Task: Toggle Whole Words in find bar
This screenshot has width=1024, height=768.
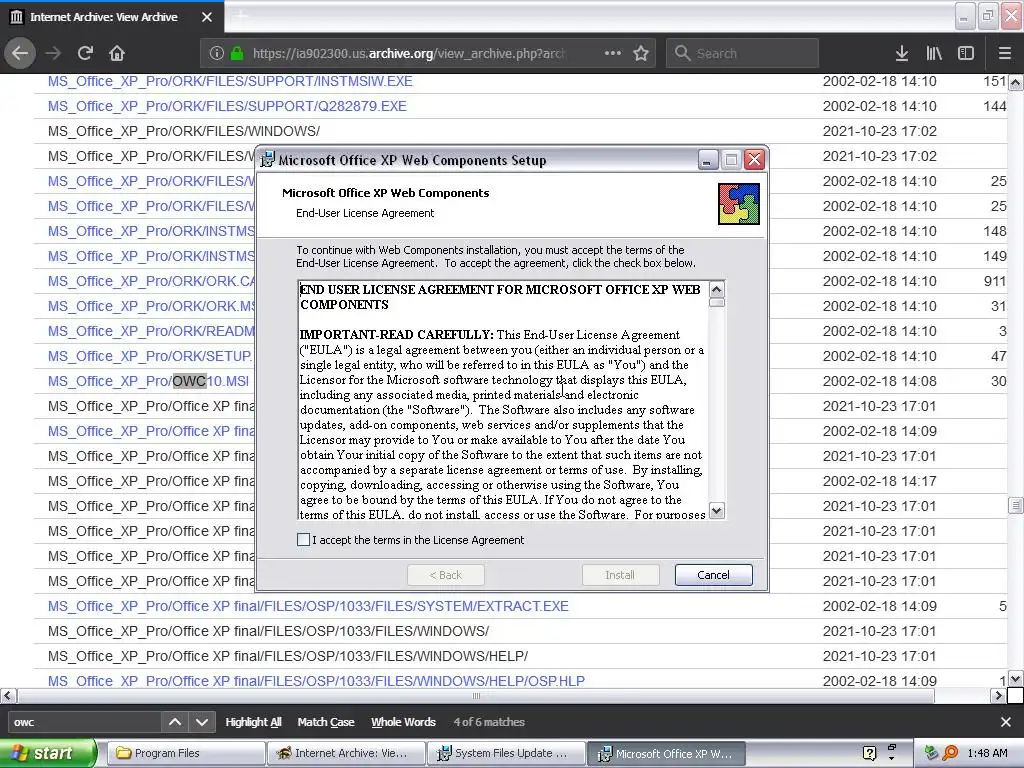Action: click(403, 722)
